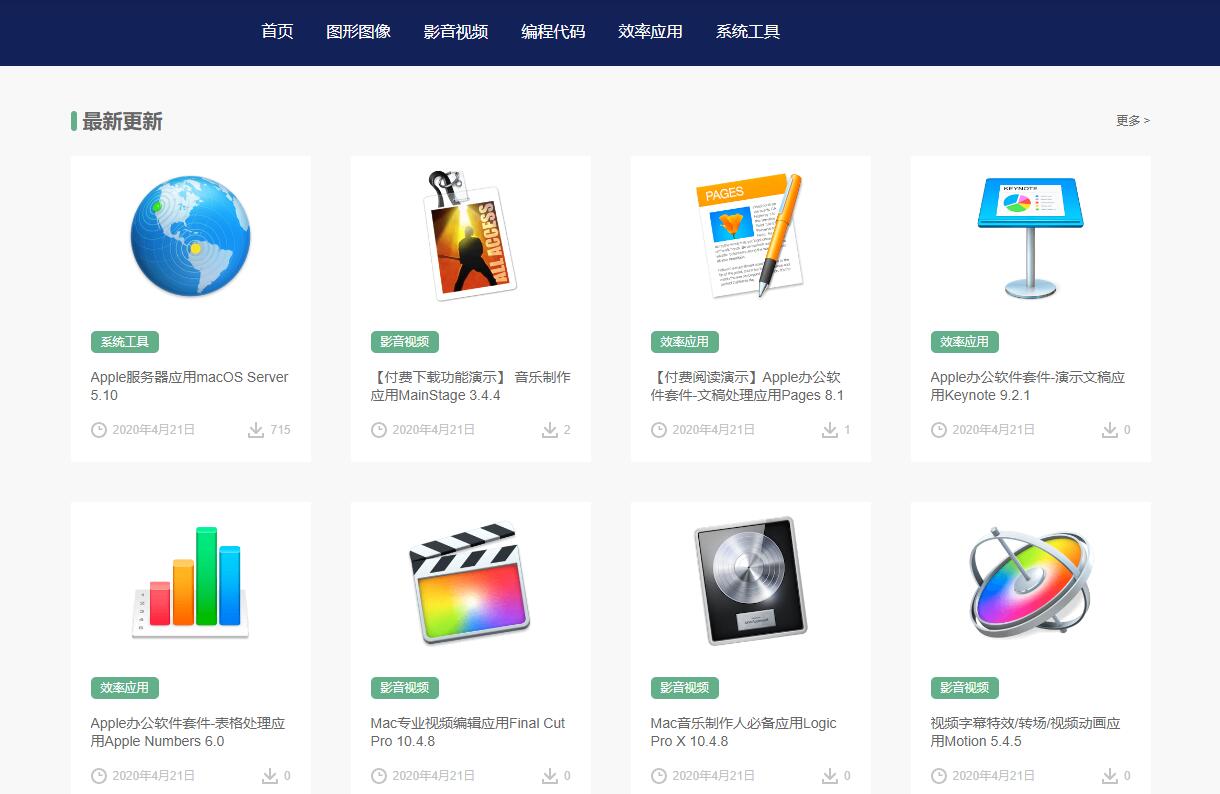Image resolution: width=1220 pixels, height=794 pixels.
Task: Select the Logic Pro X icon
Action: tap(750, 582)
